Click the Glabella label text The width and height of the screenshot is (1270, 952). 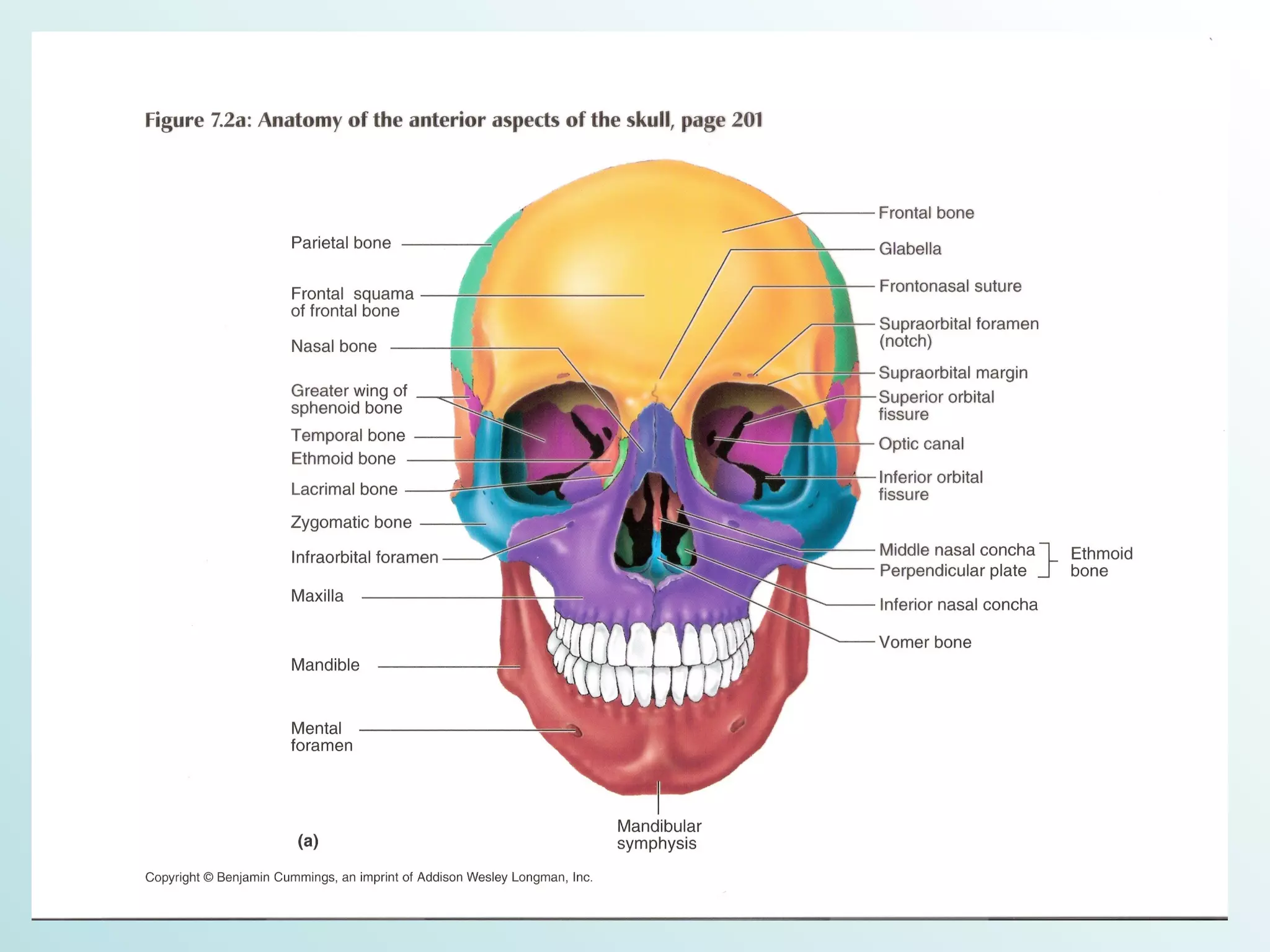910,249
